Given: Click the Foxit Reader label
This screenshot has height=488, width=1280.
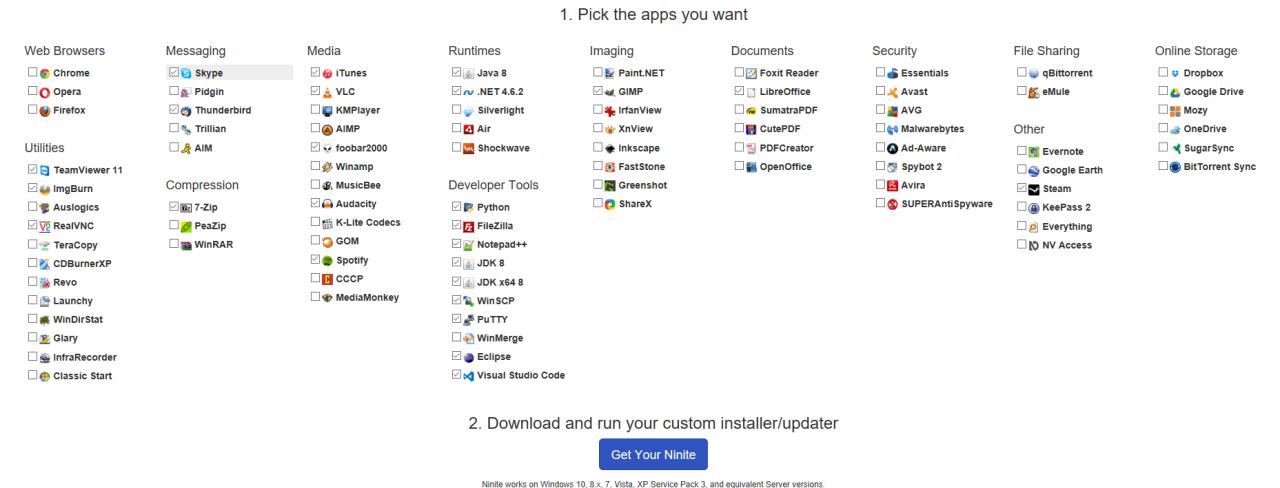Looking at the screenshot, I should (789, 73).
